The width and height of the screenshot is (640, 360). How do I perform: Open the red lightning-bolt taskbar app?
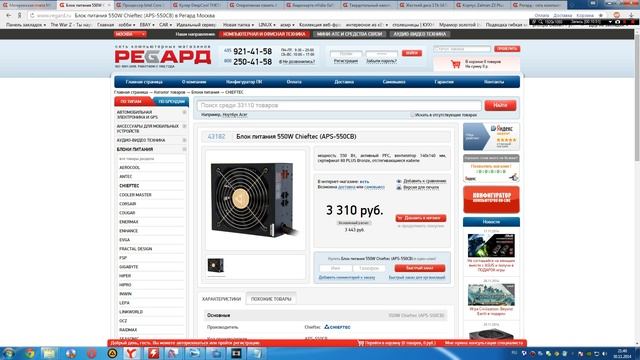click(153, 353)
